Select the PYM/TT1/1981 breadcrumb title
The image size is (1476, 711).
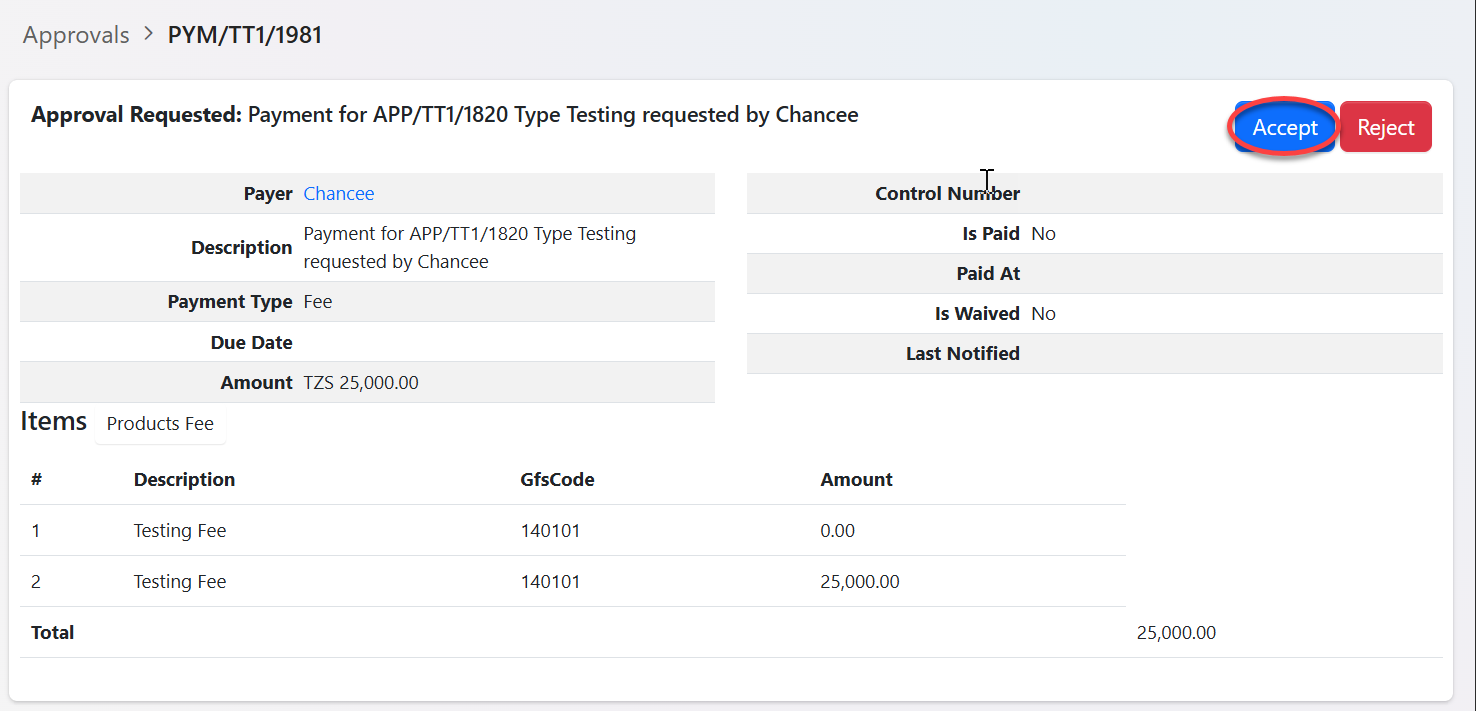click(x=245, y=35)
